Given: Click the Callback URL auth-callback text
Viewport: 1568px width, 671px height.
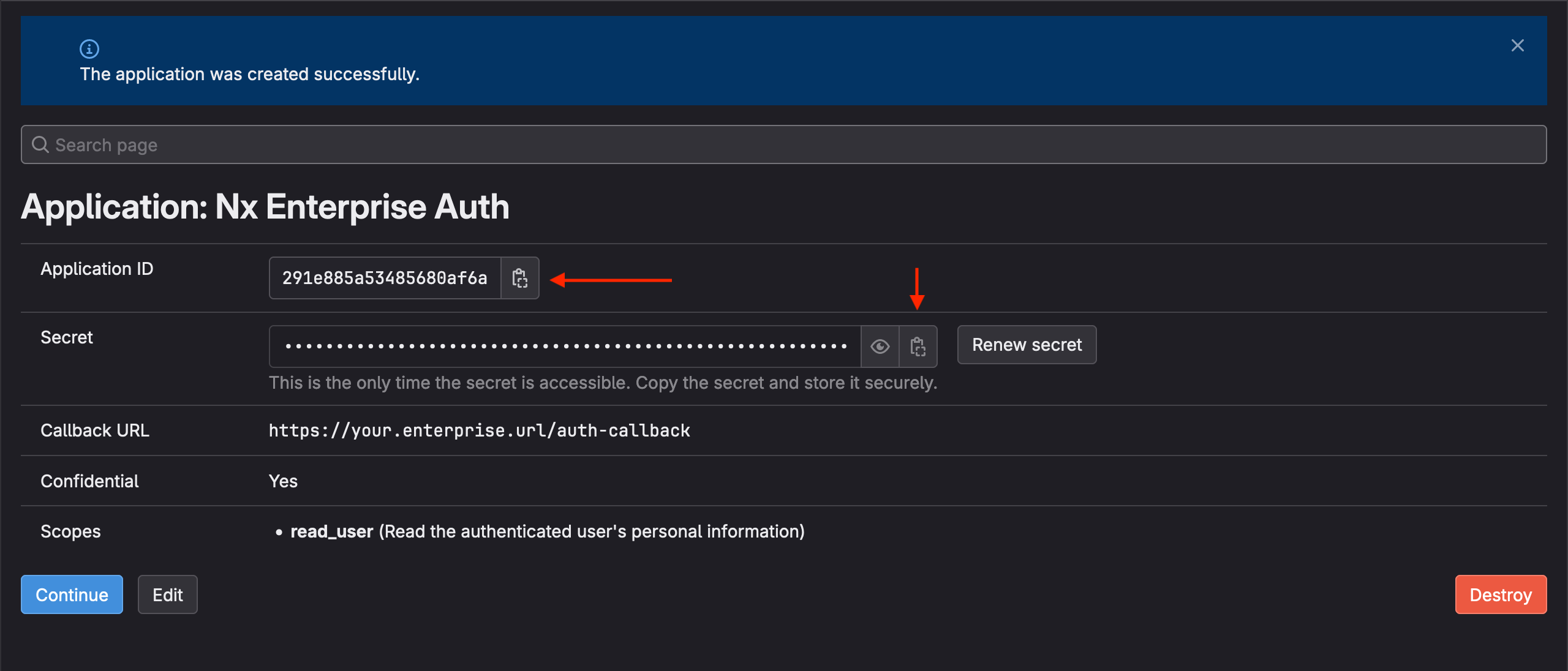Looking at the screenshot, I should 479,430.
